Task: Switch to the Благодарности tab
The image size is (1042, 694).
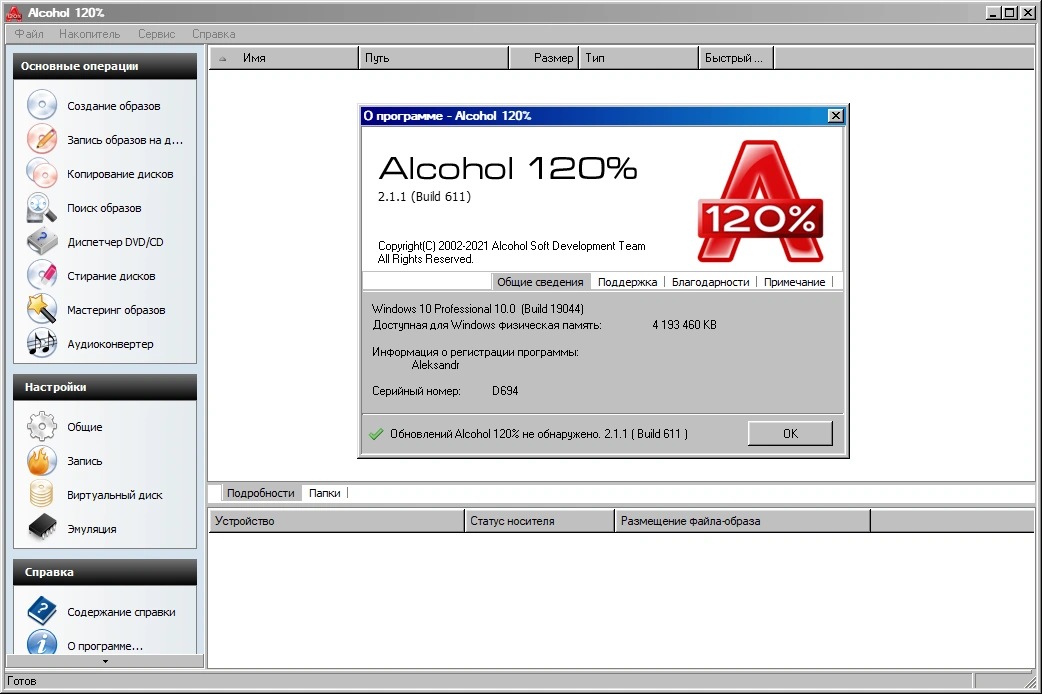Action: click(x=710, y=282)
